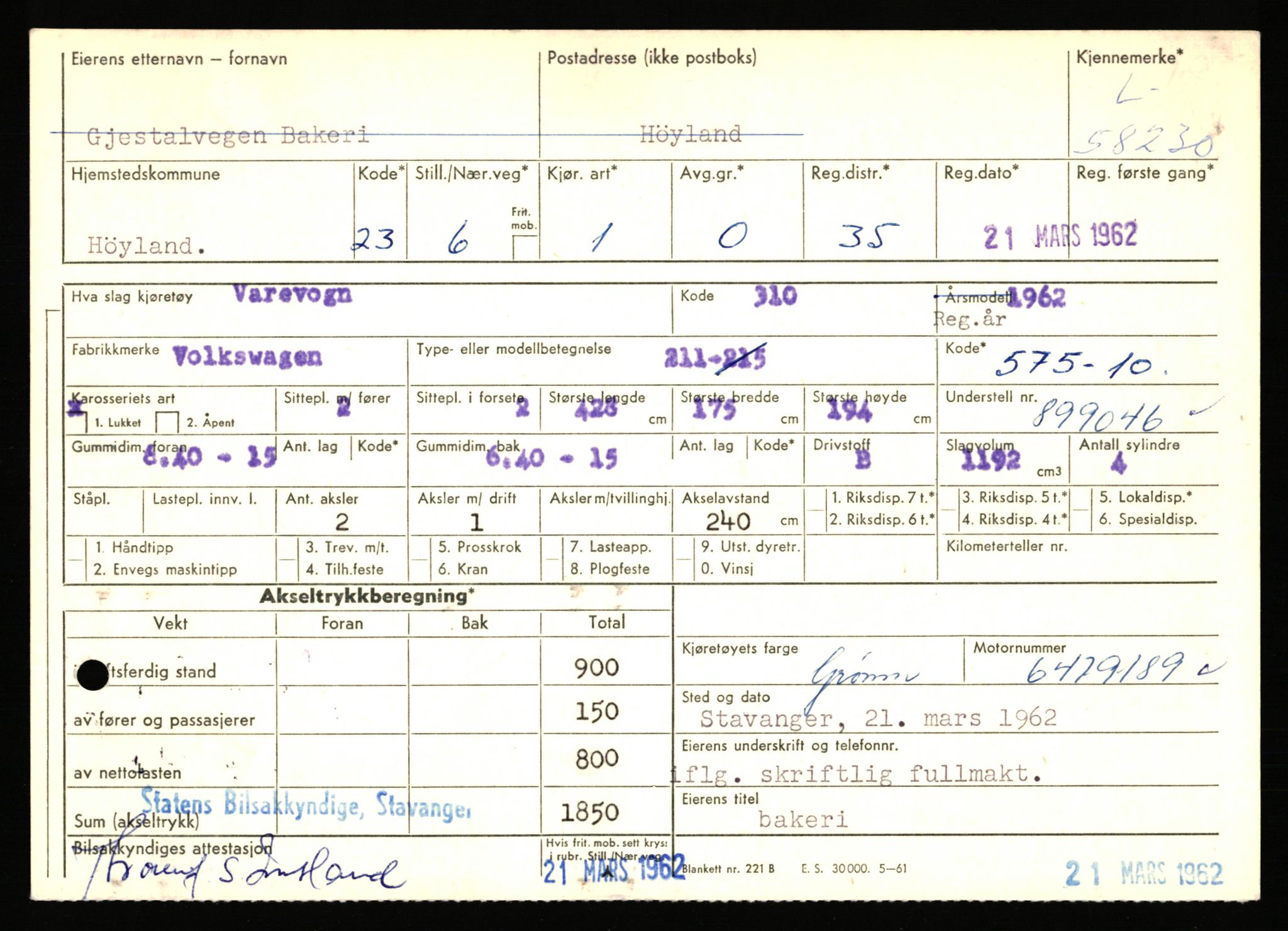Tick the box beside 1. Riksdisp. 7 t.
1288x931 pixels.
[816, 509]
